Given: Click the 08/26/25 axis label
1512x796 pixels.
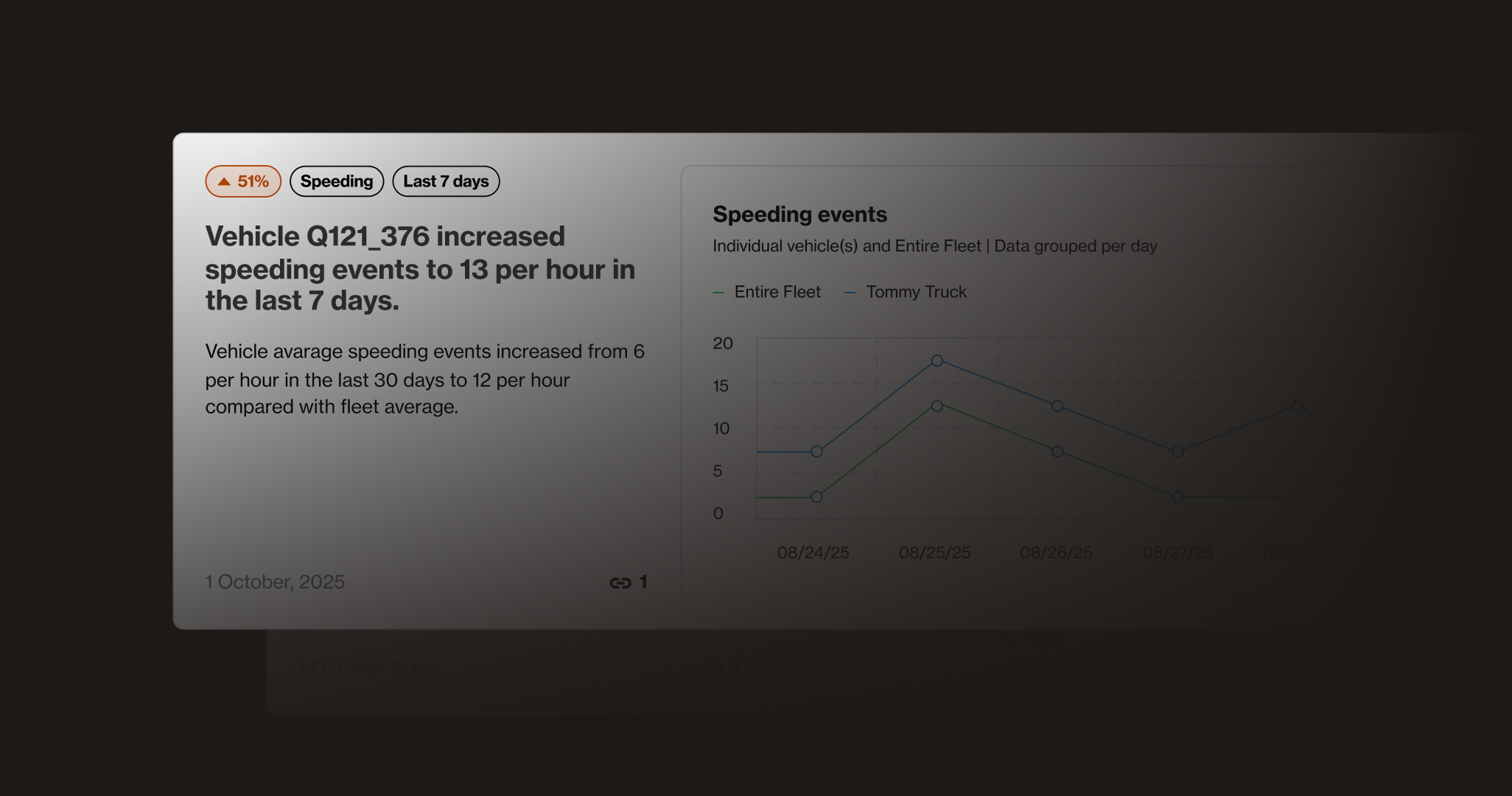Looking at the screenshot, I should (1056, 552).
